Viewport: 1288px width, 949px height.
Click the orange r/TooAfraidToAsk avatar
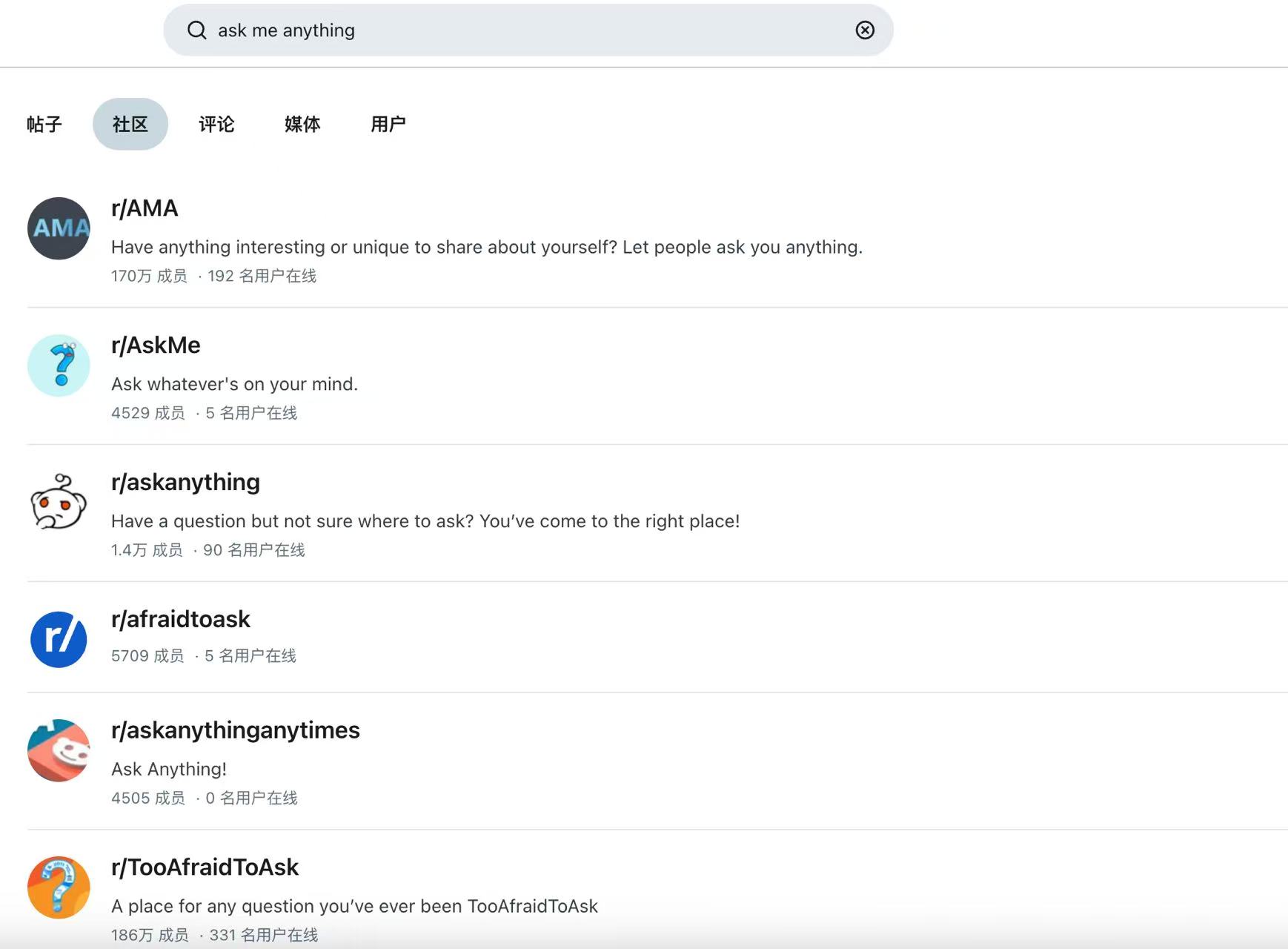pyautogui.click(x=59, y=887)
